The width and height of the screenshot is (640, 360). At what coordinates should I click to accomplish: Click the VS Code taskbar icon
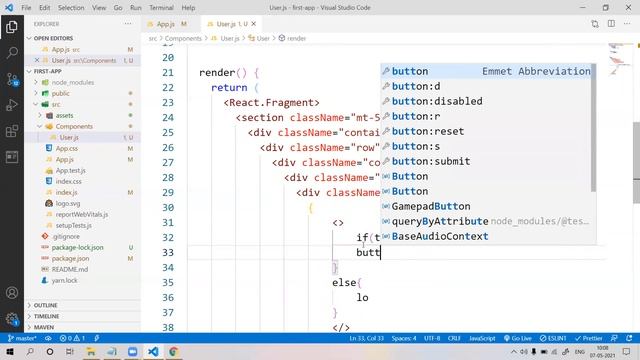click(x=153, y=352)
